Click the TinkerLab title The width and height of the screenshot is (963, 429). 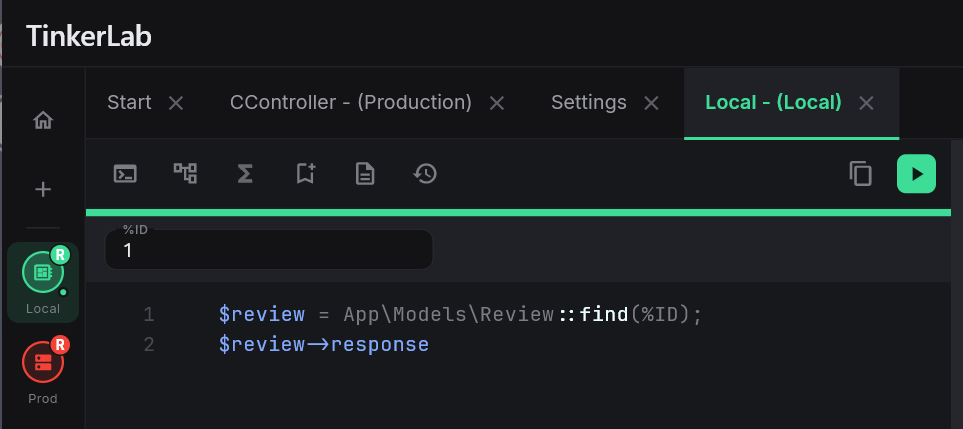[88, 37]
